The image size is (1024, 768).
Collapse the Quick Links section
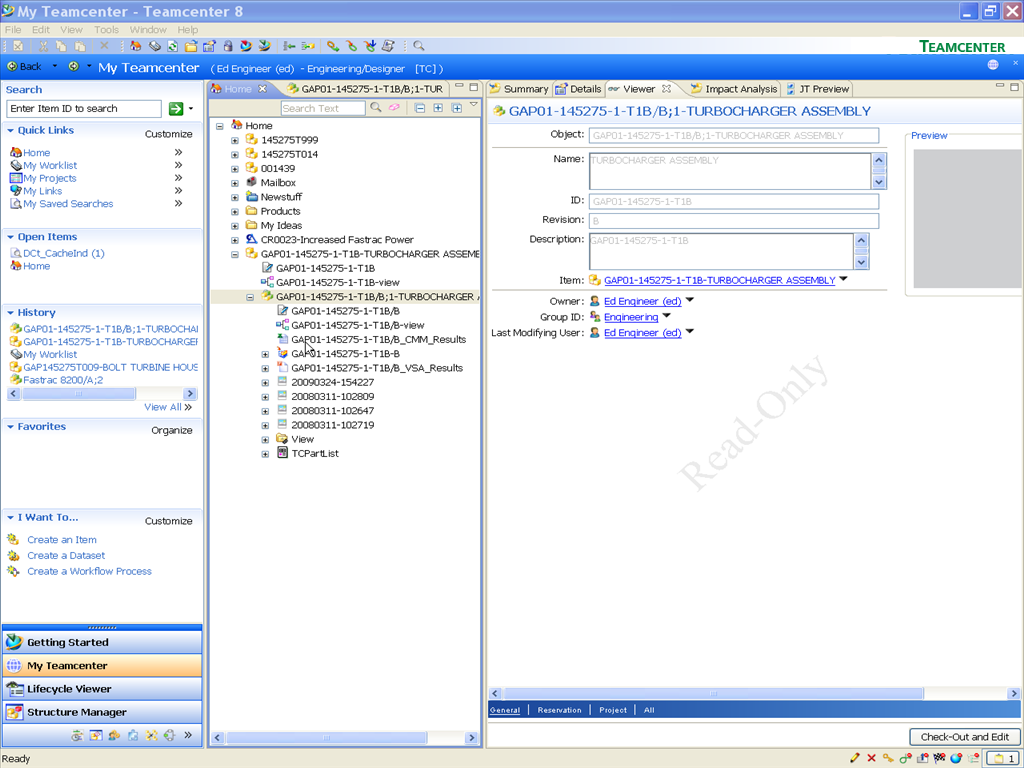(x=10, y=131)
